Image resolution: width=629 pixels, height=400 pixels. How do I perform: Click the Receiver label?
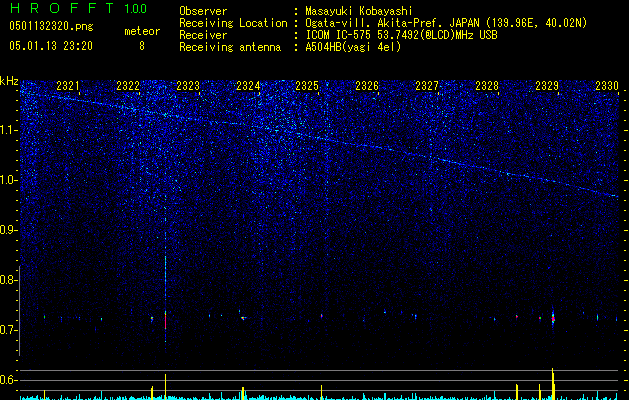(203, 35)
